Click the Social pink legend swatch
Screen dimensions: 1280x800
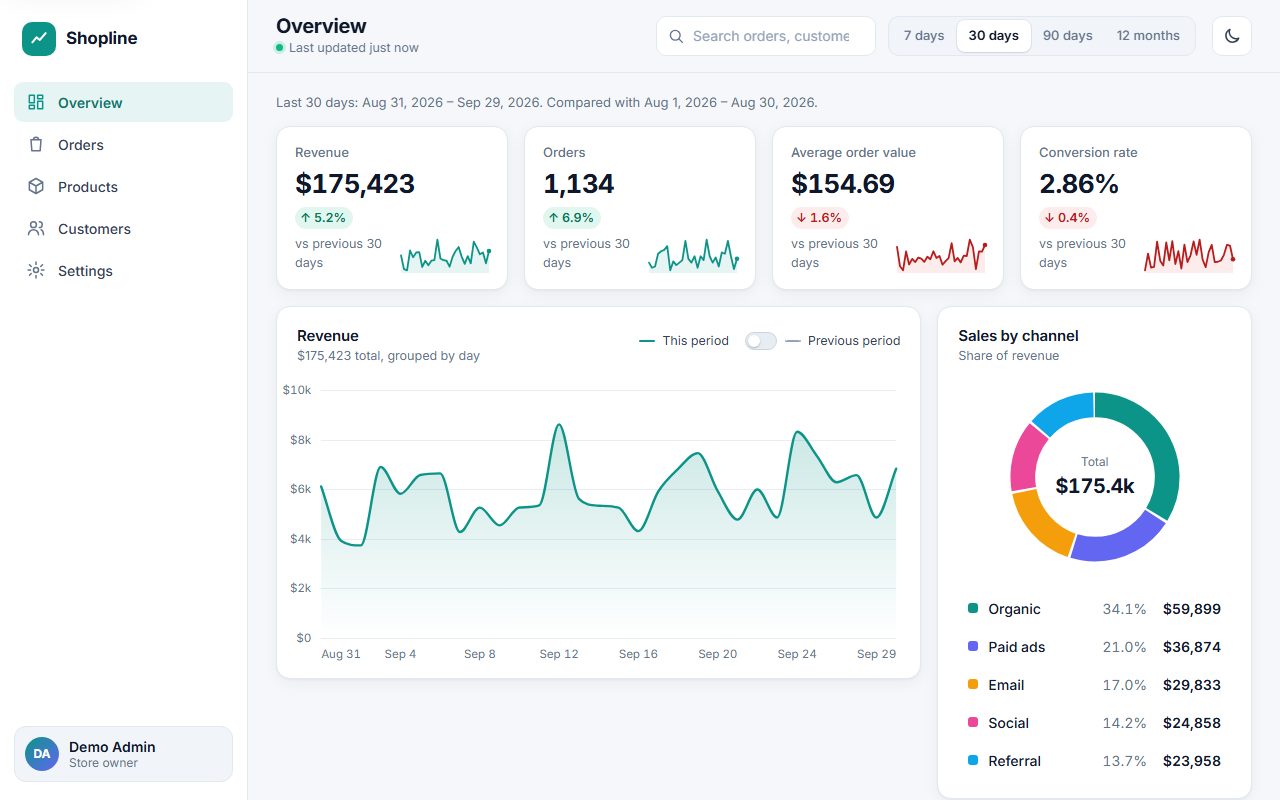coord(973,722)
